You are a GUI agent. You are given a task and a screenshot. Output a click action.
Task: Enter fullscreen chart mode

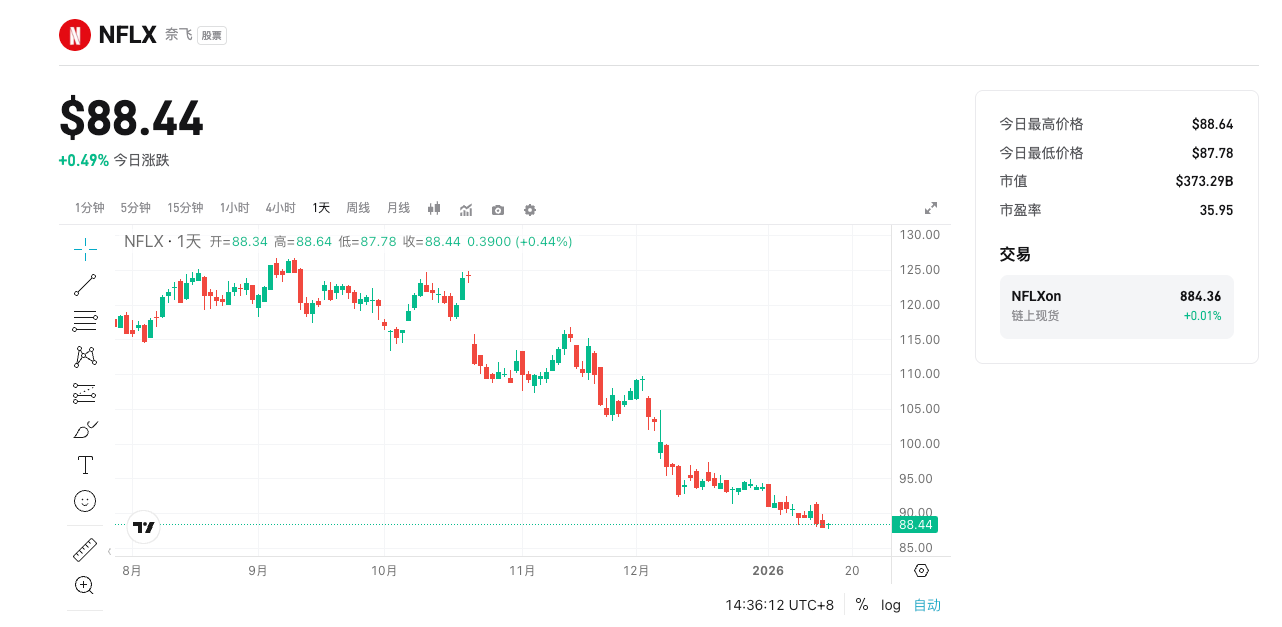(931, 208)
